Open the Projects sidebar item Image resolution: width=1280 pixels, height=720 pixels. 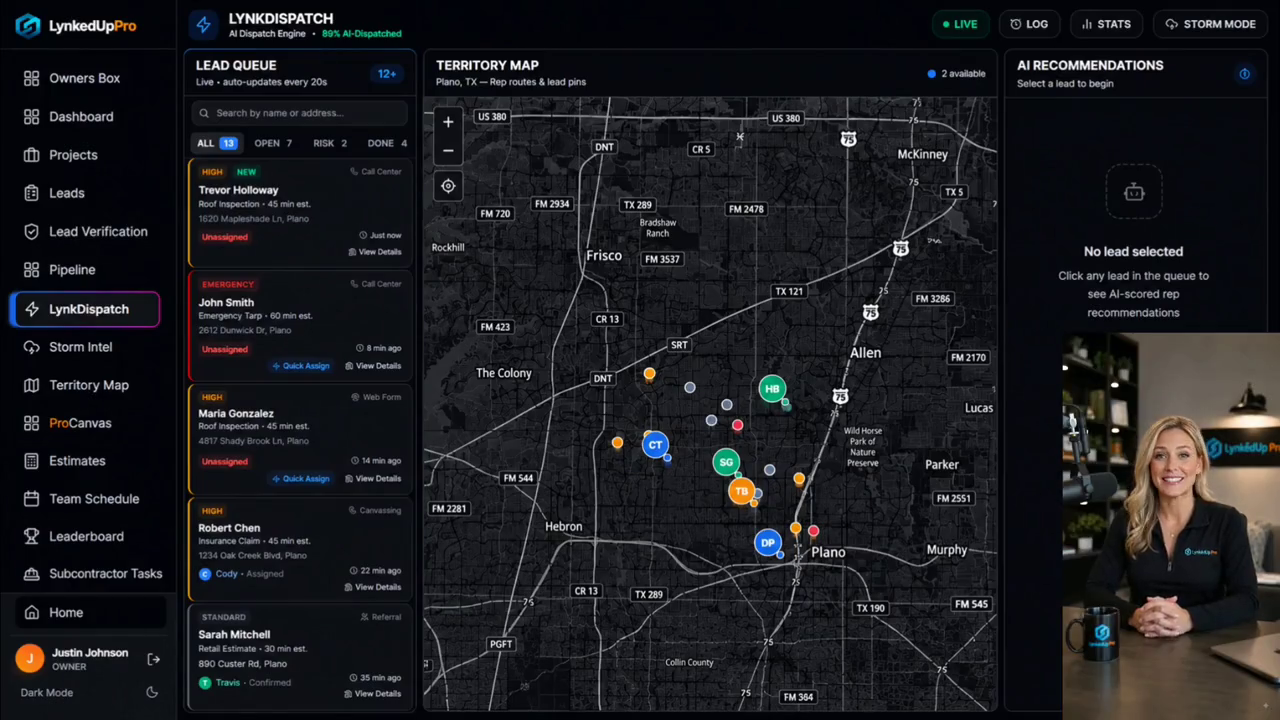click(x=73, y=155)
